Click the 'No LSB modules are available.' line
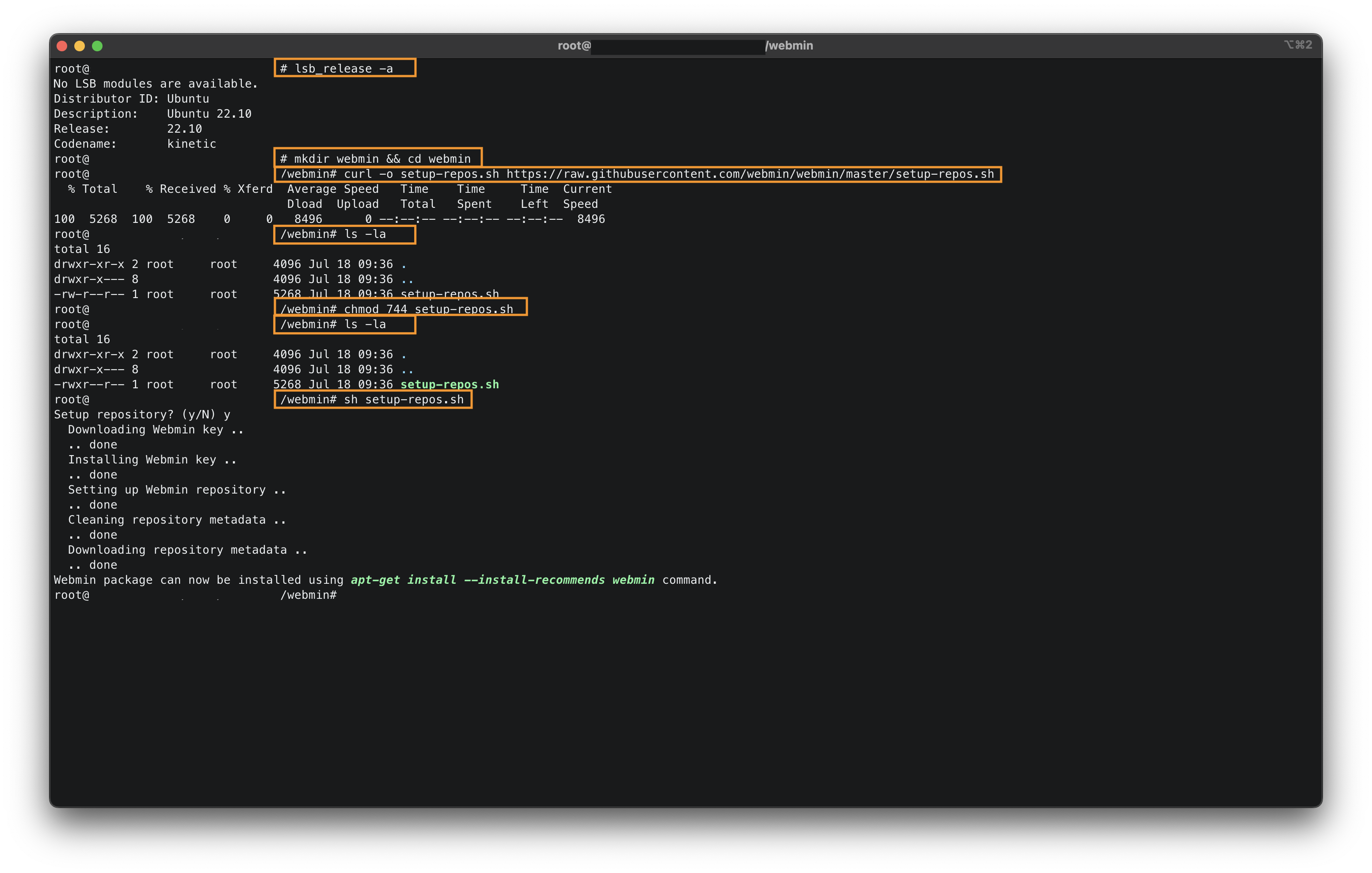Image resolution: width=1372 pixels, height=873 pixels. 156,84
